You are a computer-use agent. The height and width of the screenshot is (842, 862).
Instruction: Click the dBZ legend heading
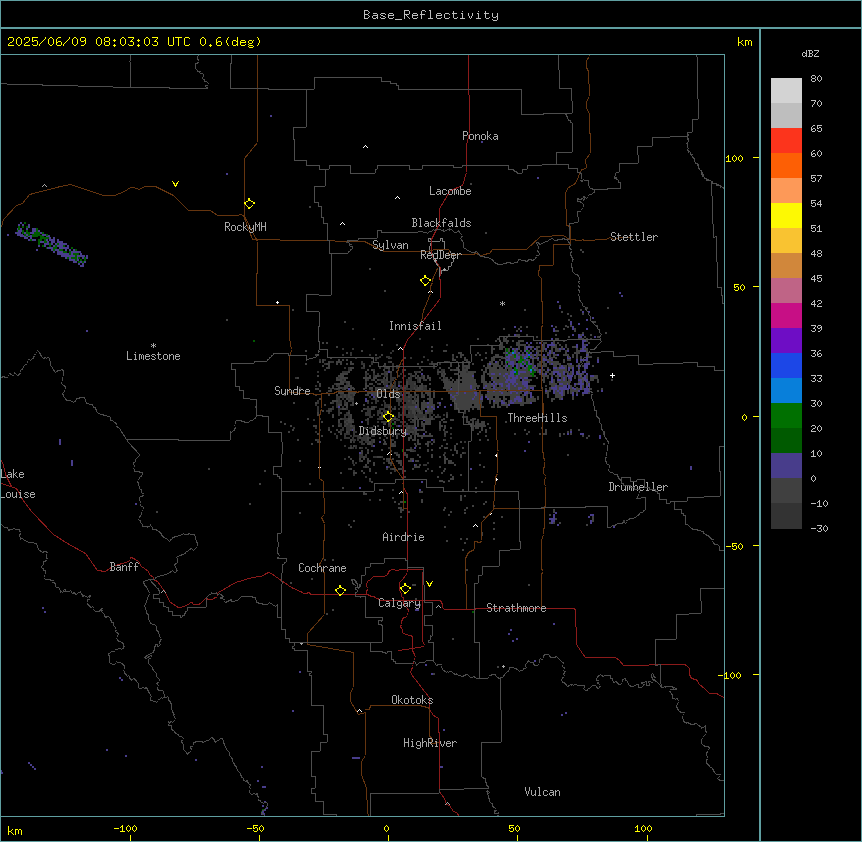pos(810,53)
